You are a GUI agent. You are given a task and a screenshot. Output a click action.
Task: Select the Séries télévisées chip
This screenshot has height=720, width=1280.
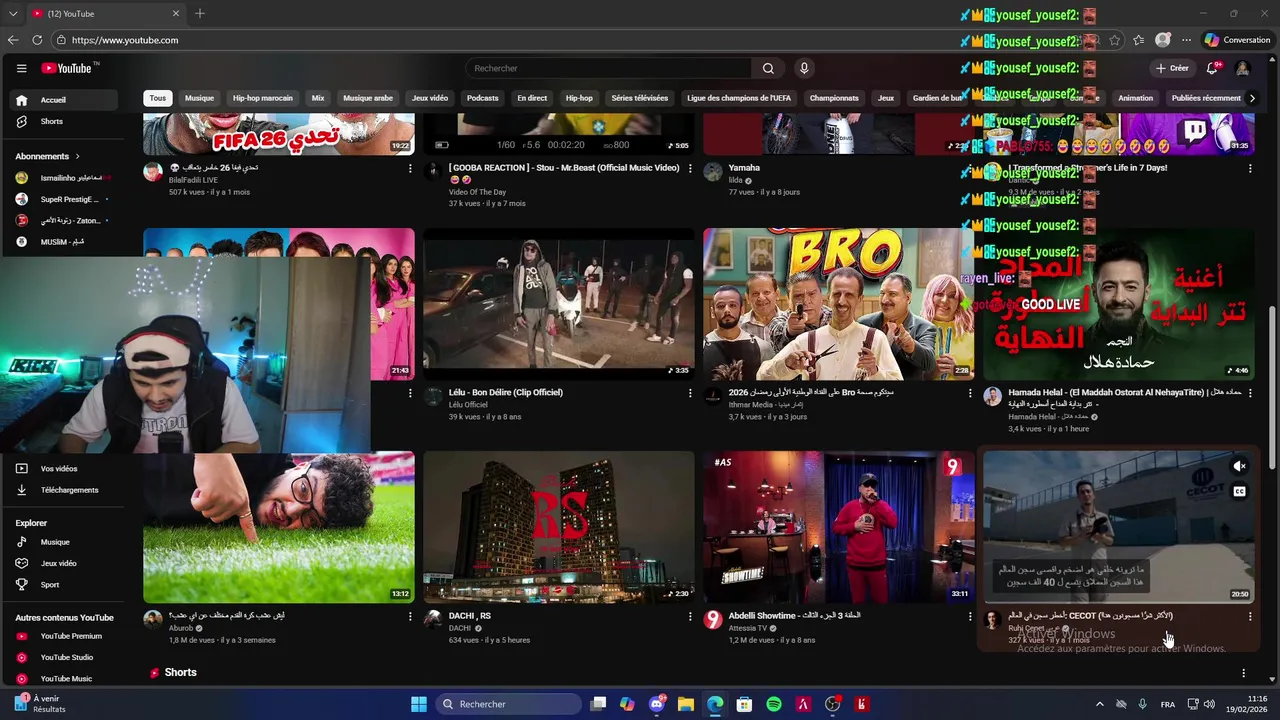tap(639, 98)
